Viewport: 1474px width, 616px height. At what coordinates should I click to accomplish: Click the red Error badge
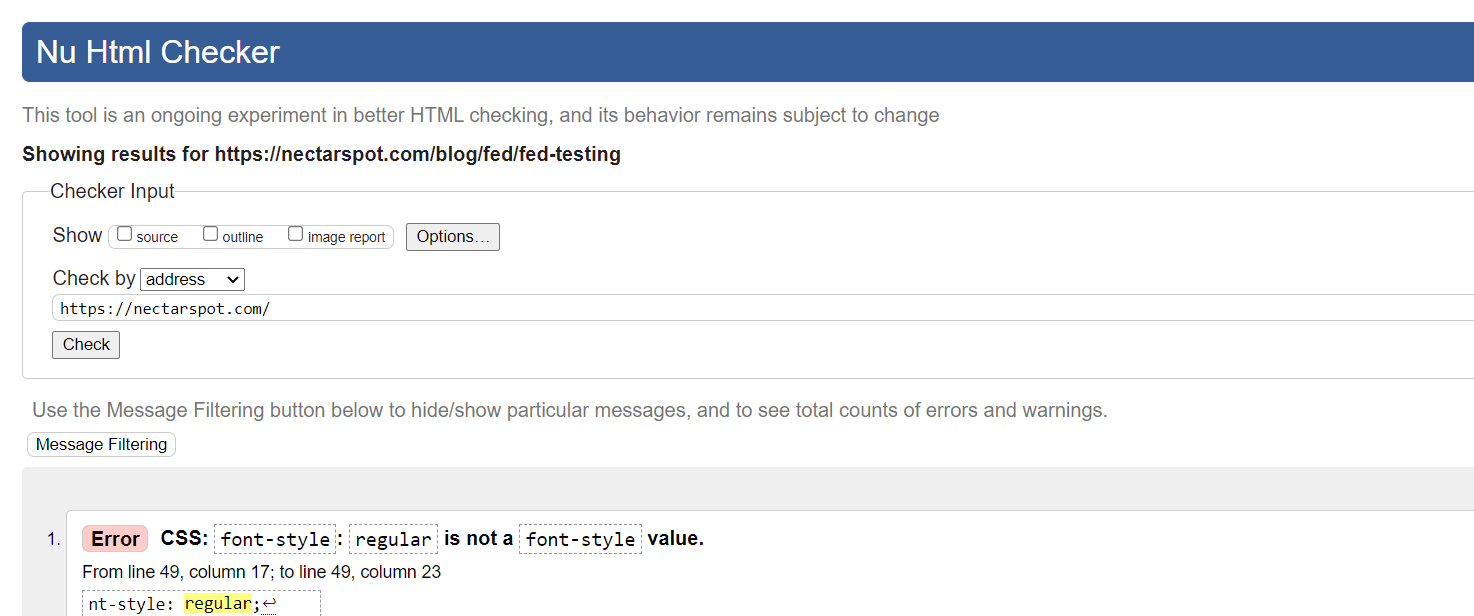(x=115, y=539)
